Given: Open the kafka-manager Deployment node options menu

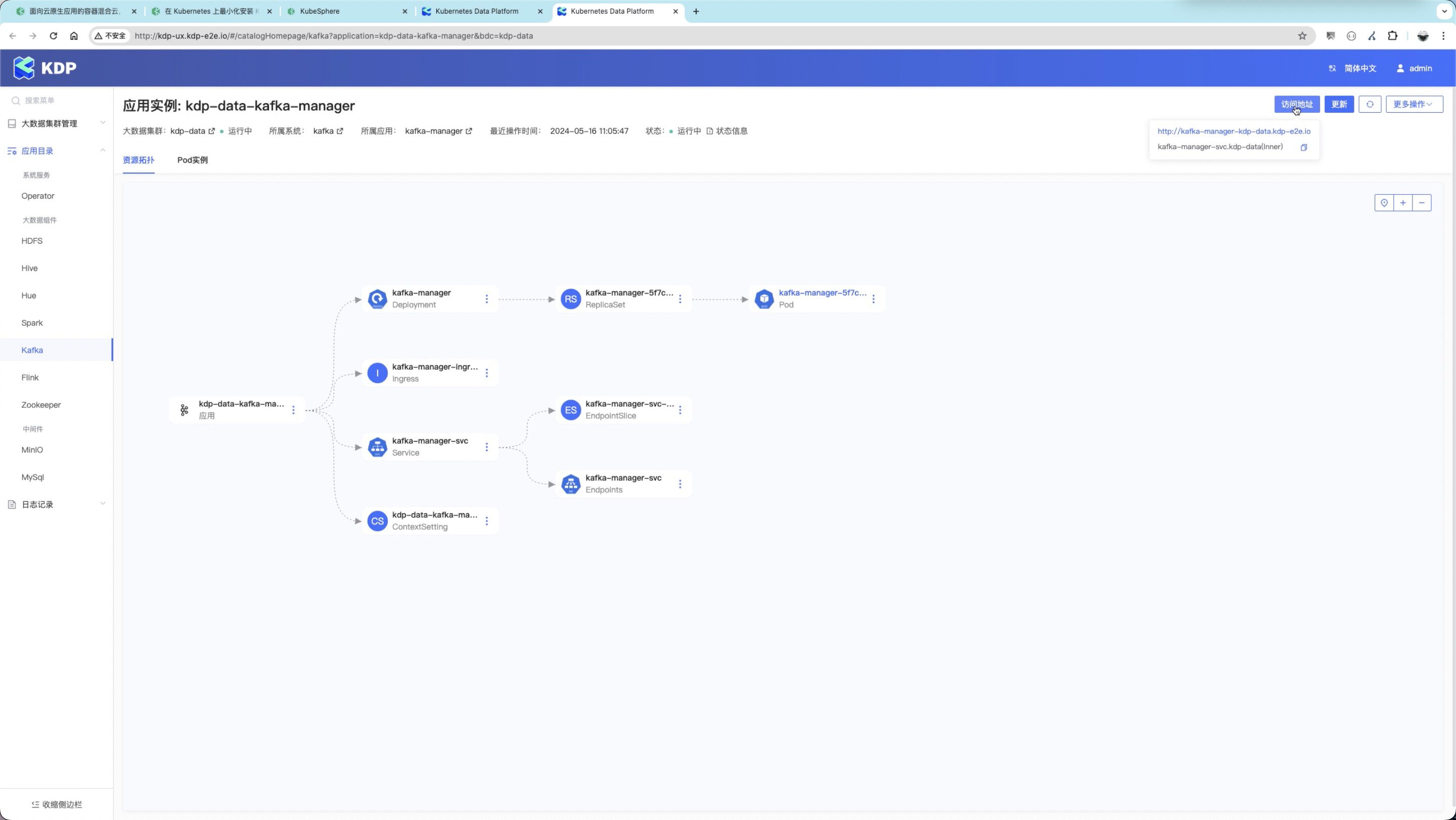Looking at the screenshot, I should click(487, 299).
